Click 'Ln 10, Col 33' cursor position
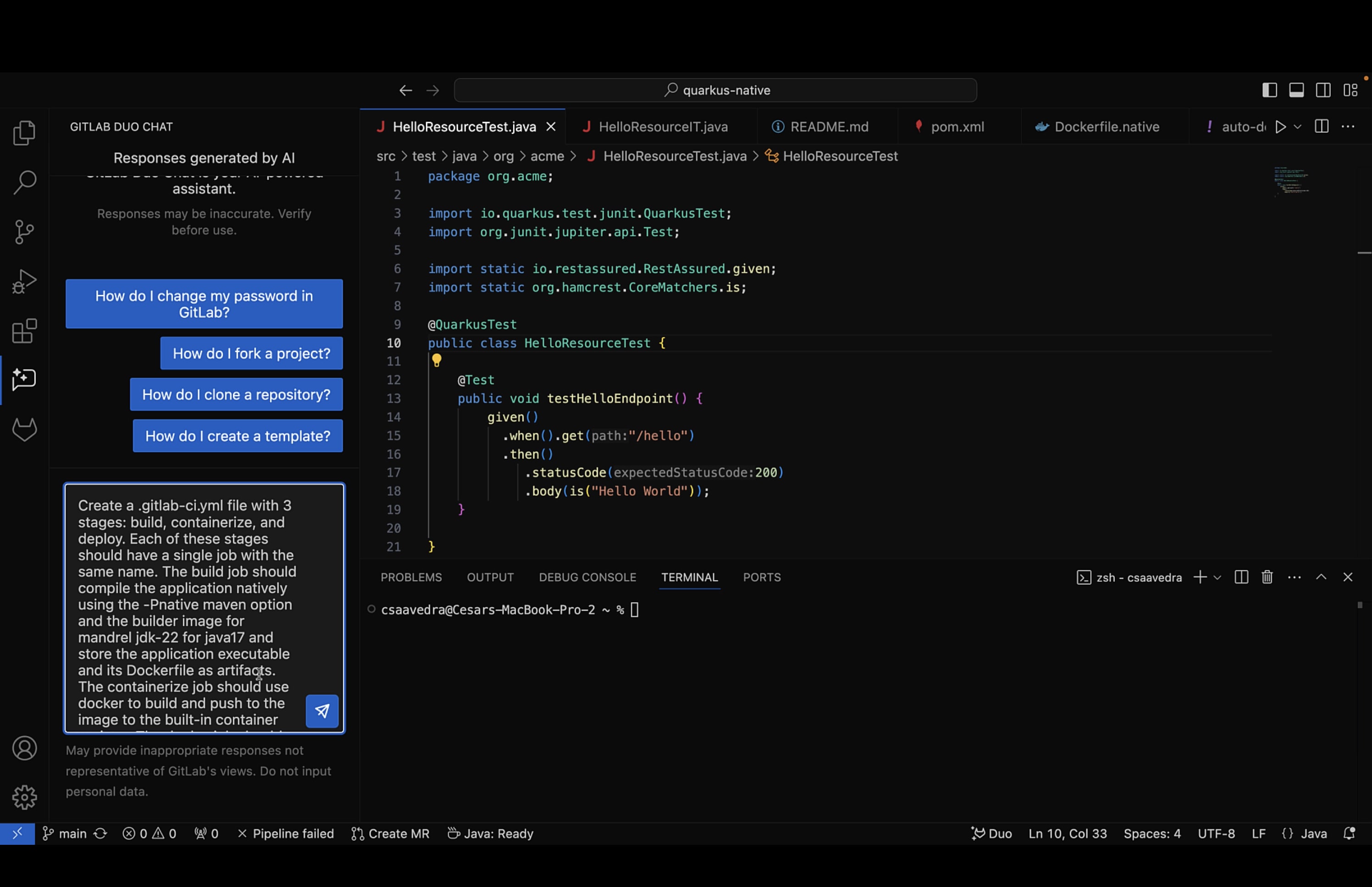 [1068, 833]
